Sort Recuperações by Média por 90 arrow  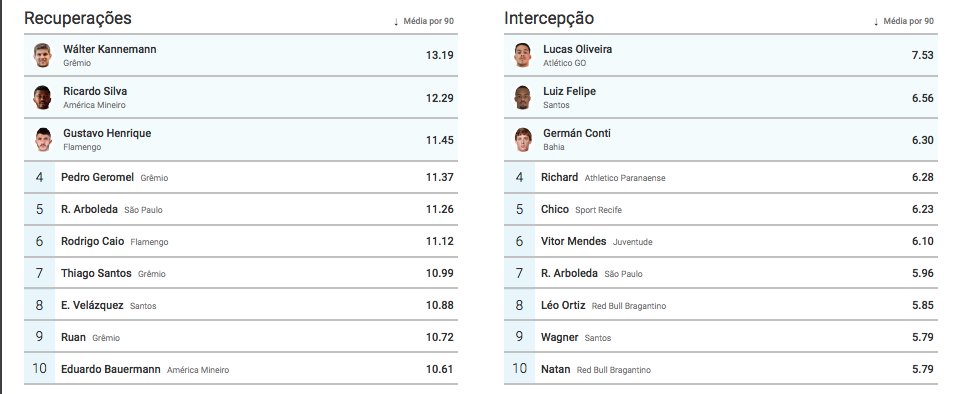pos(395,21)
